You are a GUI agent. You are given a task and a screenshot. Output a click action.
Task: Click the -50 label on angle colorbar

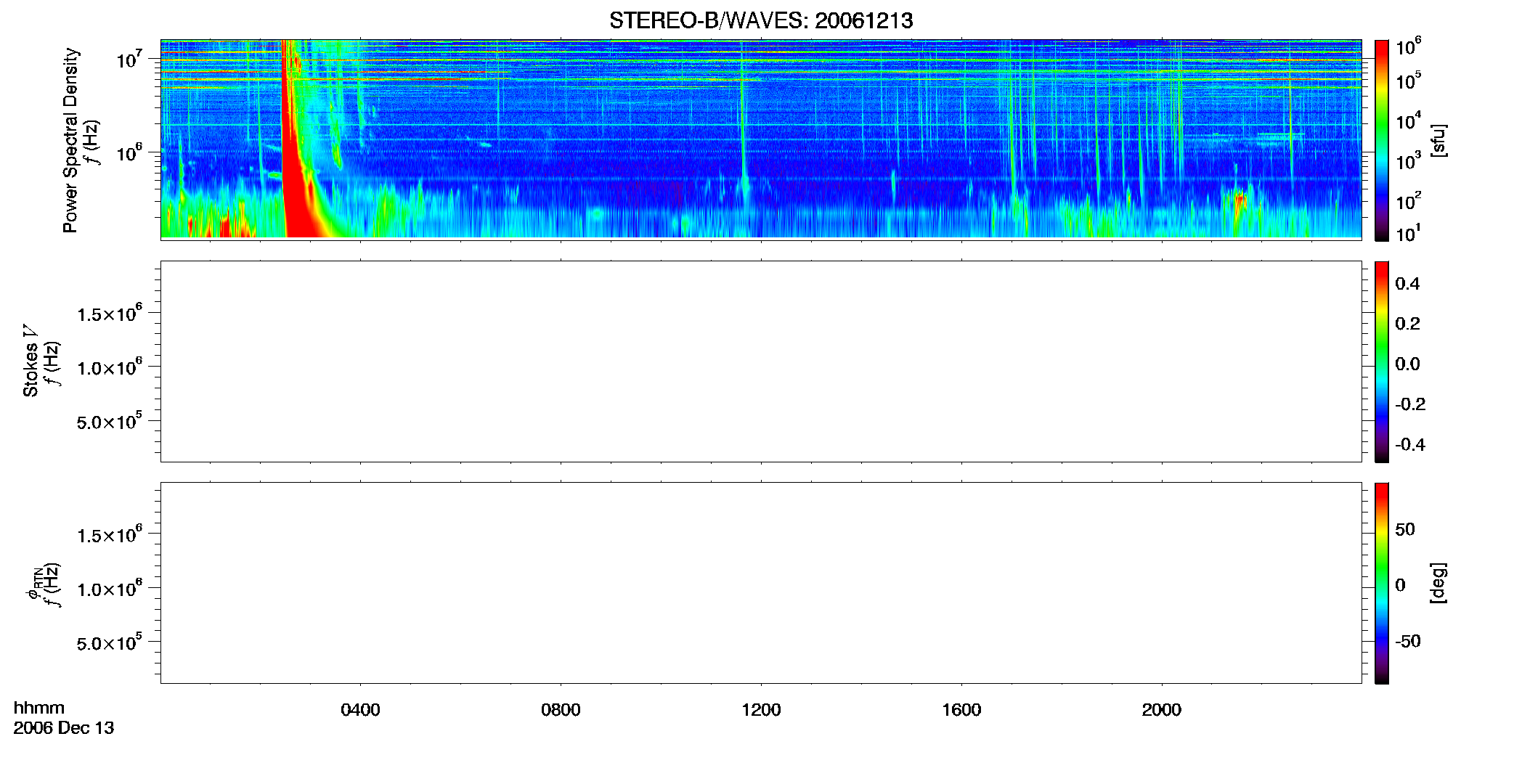pyautogui.click(x=1407, y=642)
